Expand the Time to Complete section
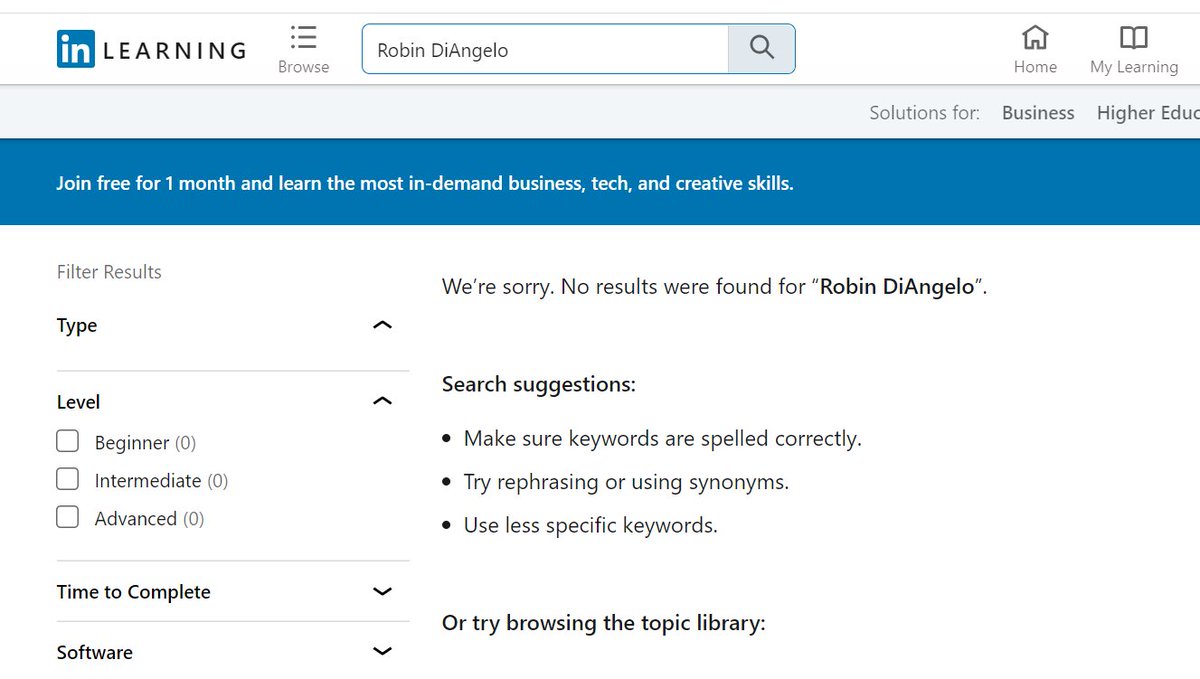The width and height of the screenshot is (1200, 679). [382, 591]
